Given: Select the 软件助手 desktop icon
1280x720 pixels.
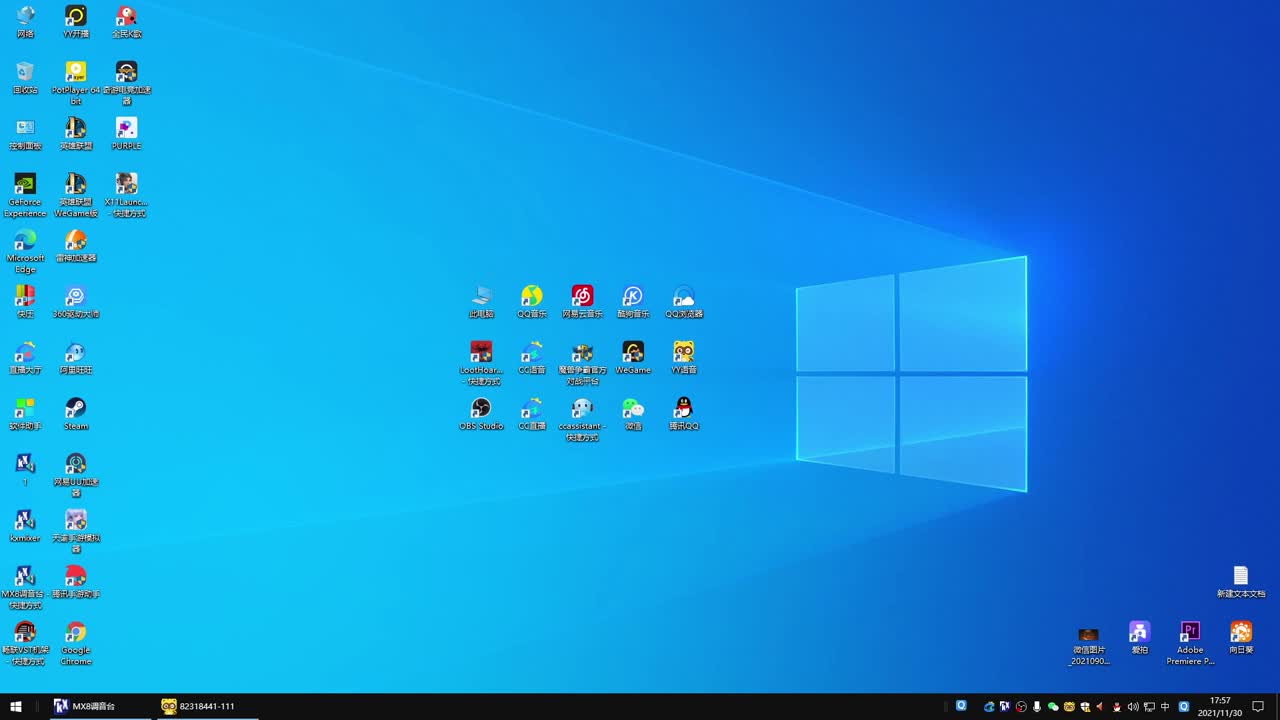Looking at the screenshot, I should tap(25, 414).
